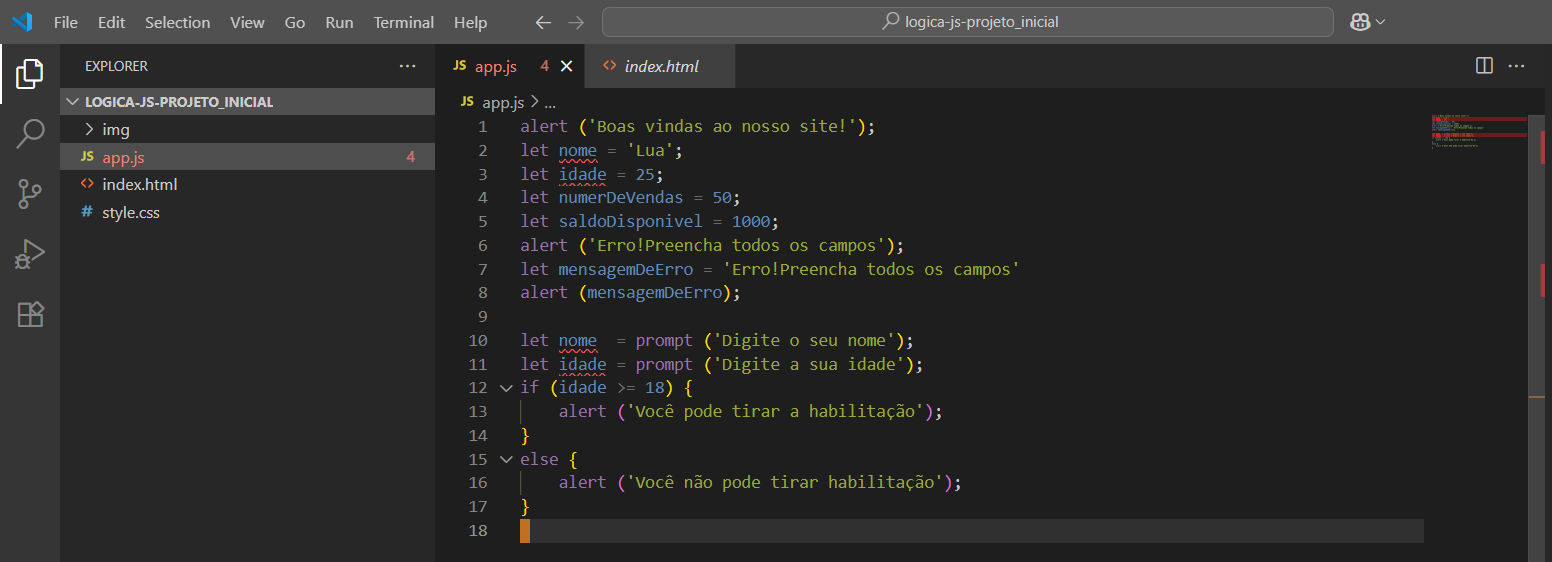Open the Edit menu
The height and width of the screenshot is (562, 1552).
click(112, 22)
